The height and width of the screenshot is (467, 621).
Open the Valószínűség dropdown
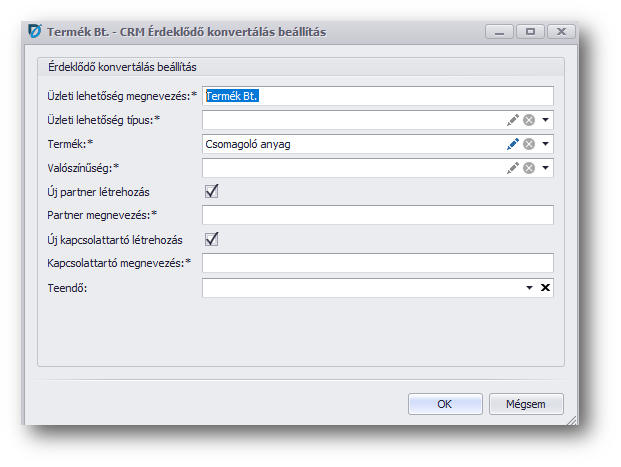pos(546,168)
